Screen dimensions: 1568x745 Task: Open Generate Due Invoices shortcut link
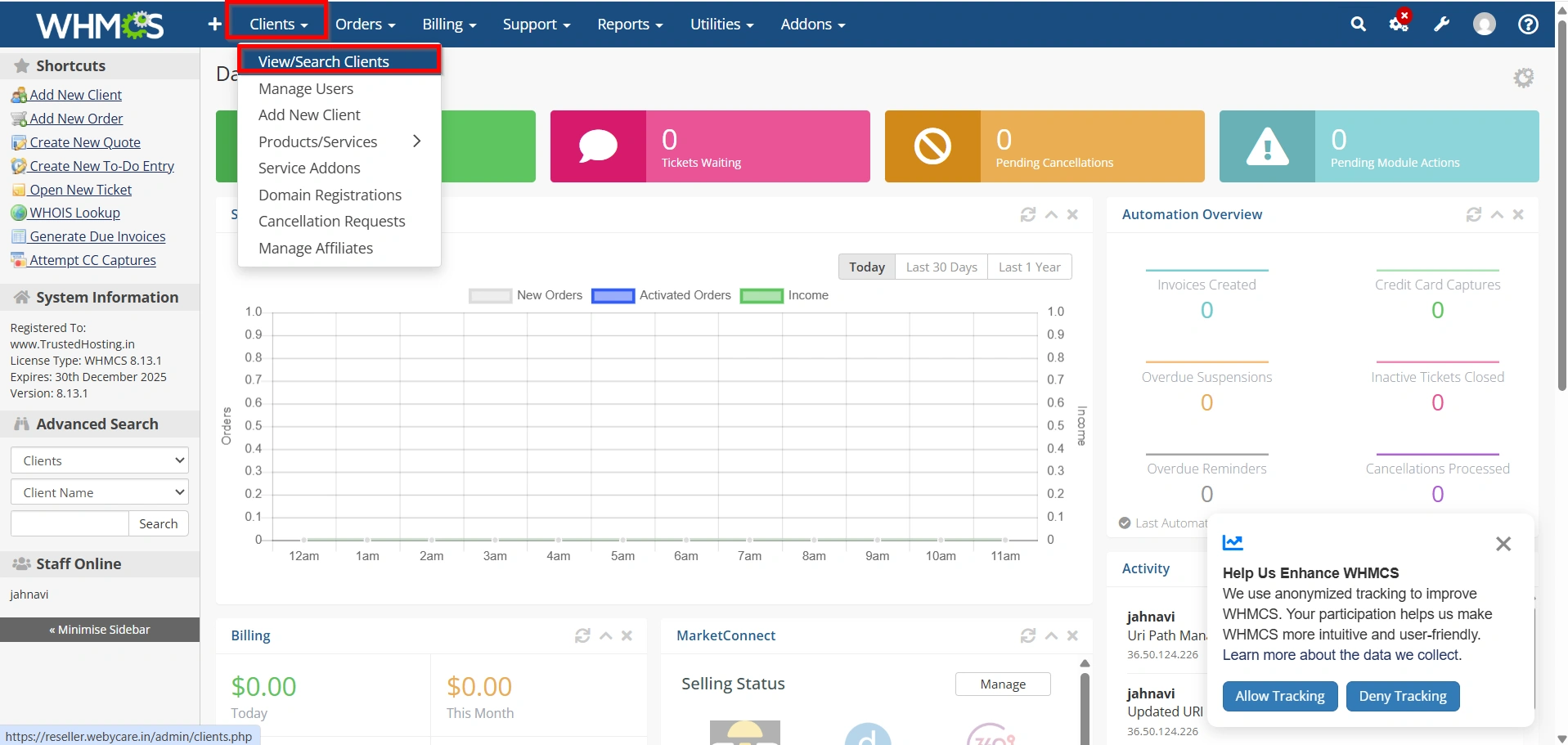click(97, 236)
